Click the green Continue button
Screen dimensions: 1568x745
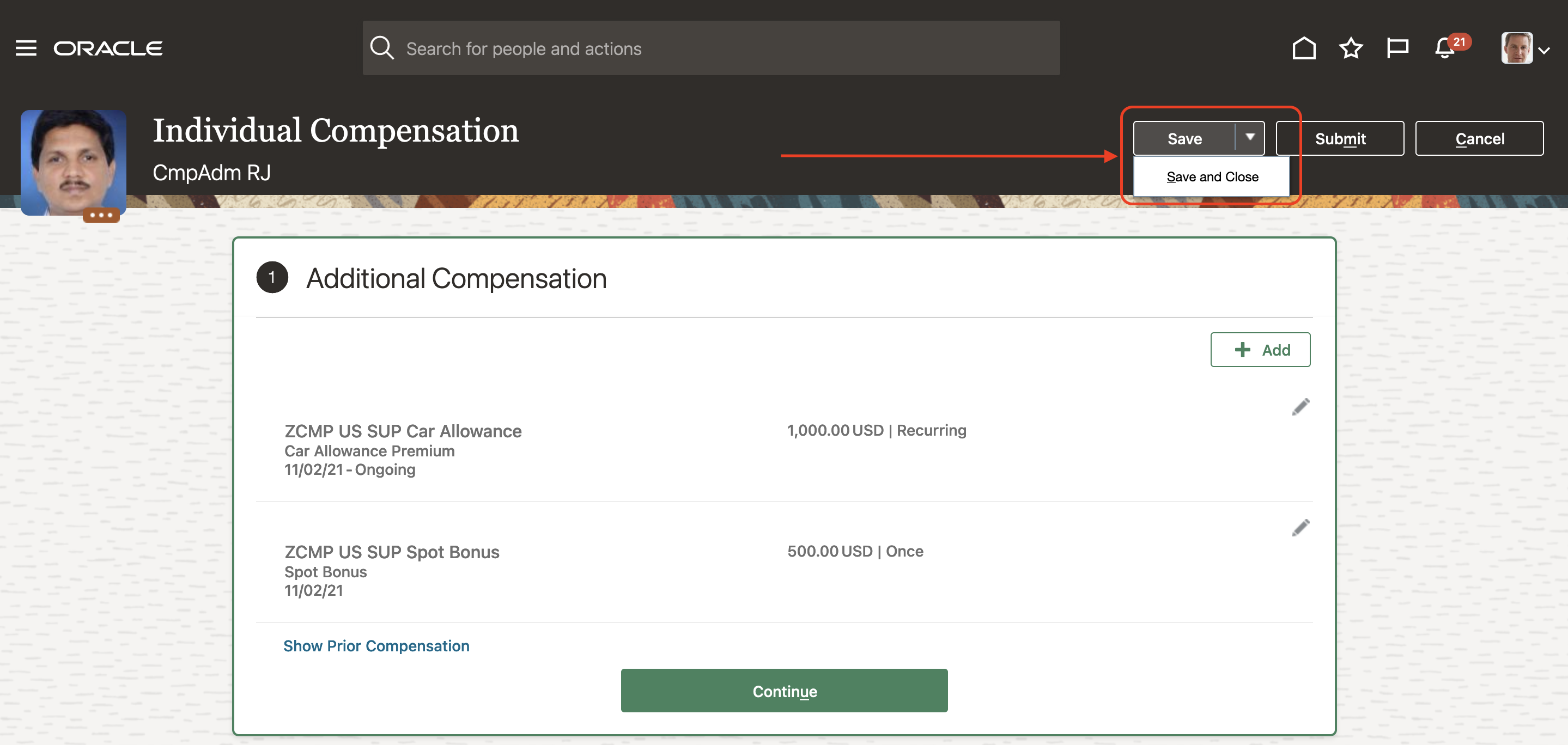(784, 691)
